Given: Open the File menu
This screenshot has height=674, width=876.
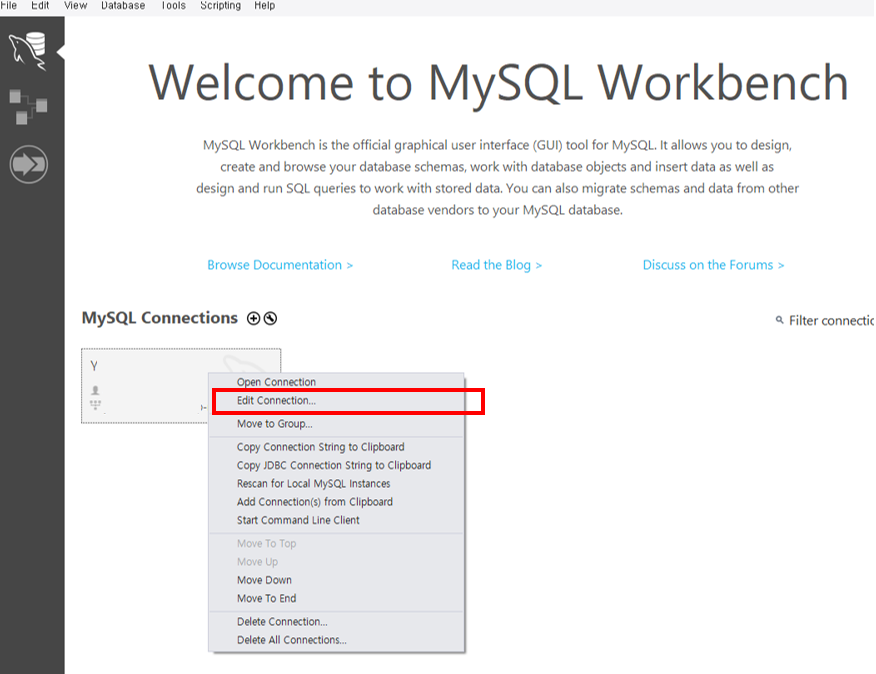Looking at the screenshot, I should click(x=8, y=6).
